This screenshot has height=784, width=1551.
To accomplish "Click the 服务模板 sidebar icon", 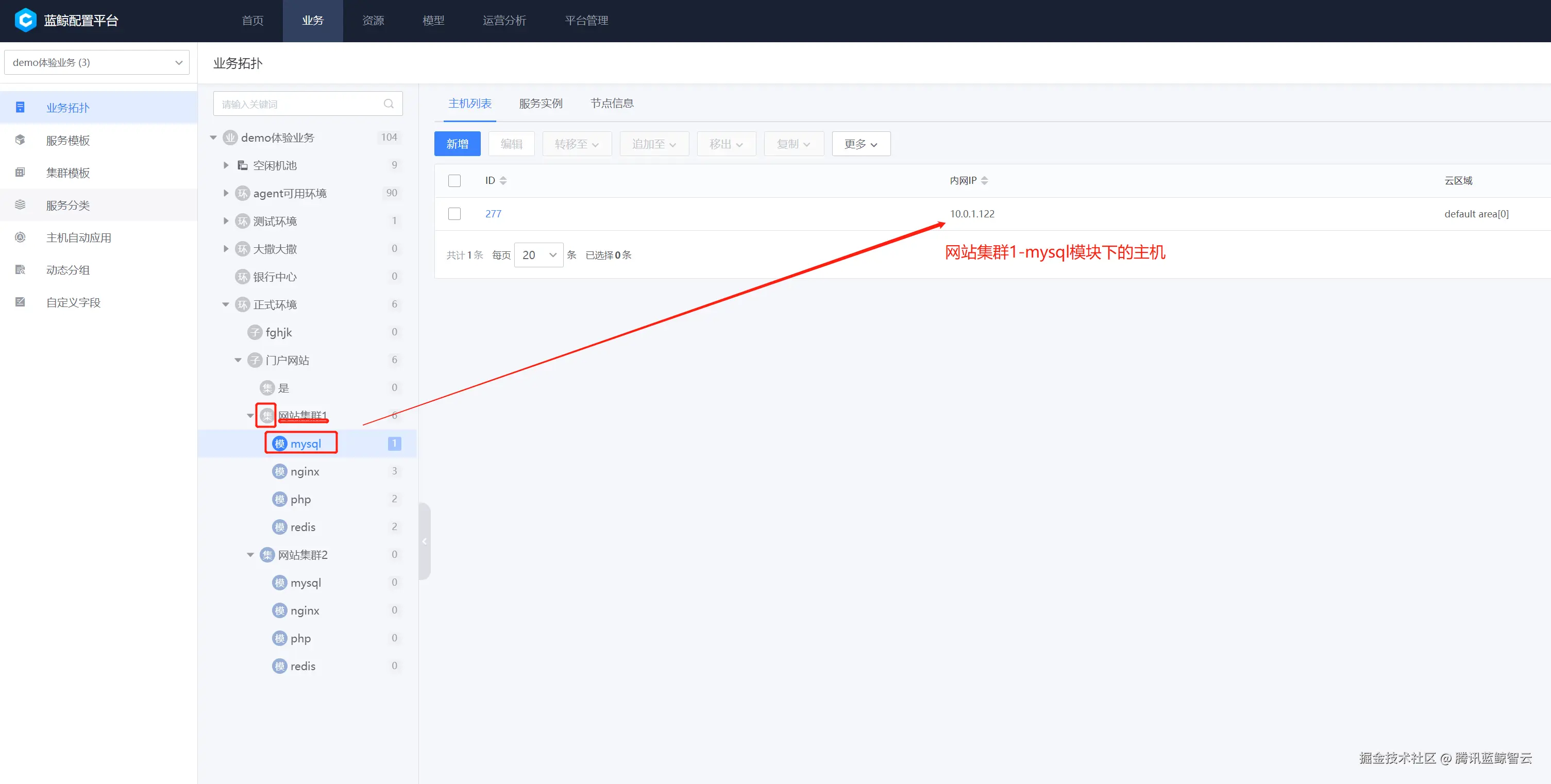I will pos(20,140).
